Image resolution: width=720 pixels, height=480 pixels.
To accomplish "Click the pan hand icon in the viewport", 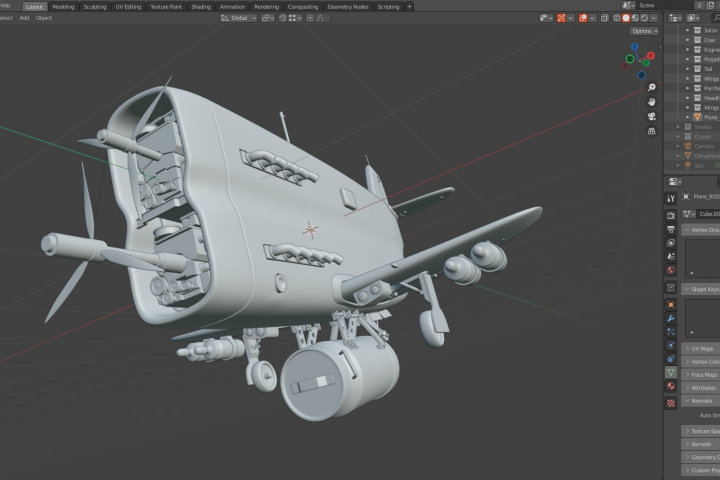I will tap(652, 102).
